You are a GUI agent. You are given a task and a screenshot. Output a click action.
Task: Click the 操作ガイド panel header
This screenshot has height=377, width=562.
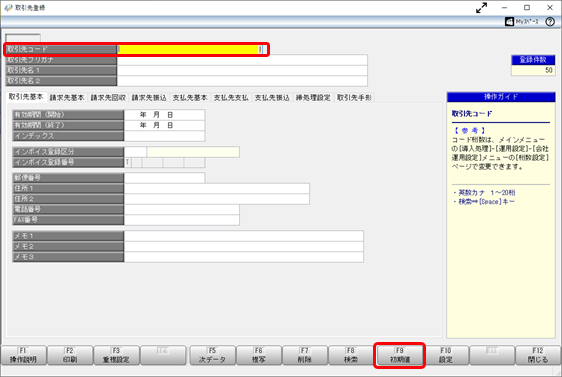point(501,97)
